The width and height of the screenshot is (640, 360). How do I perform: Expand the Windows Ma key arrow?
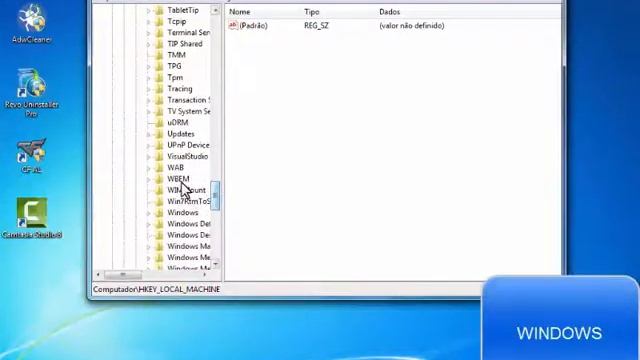149,247
